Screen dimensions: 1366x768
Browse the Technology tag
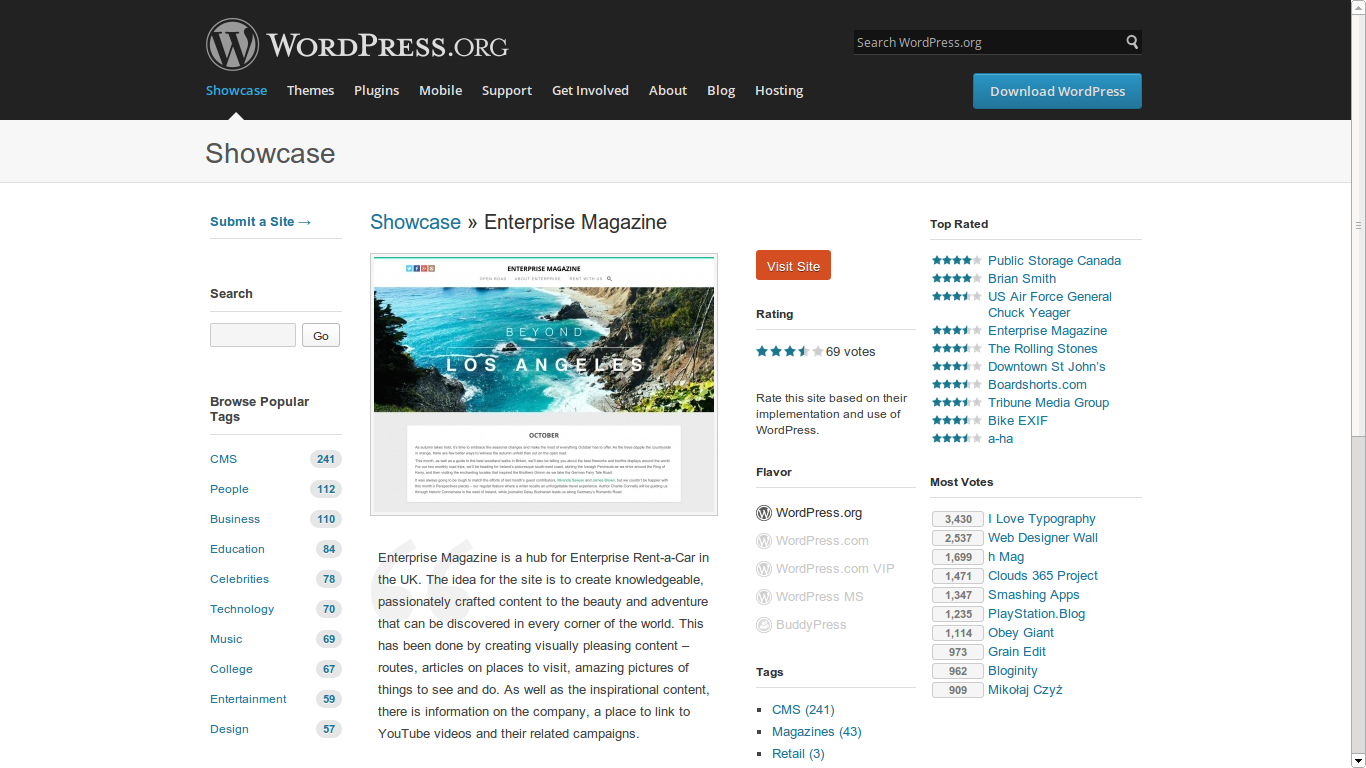click(242, 609)
